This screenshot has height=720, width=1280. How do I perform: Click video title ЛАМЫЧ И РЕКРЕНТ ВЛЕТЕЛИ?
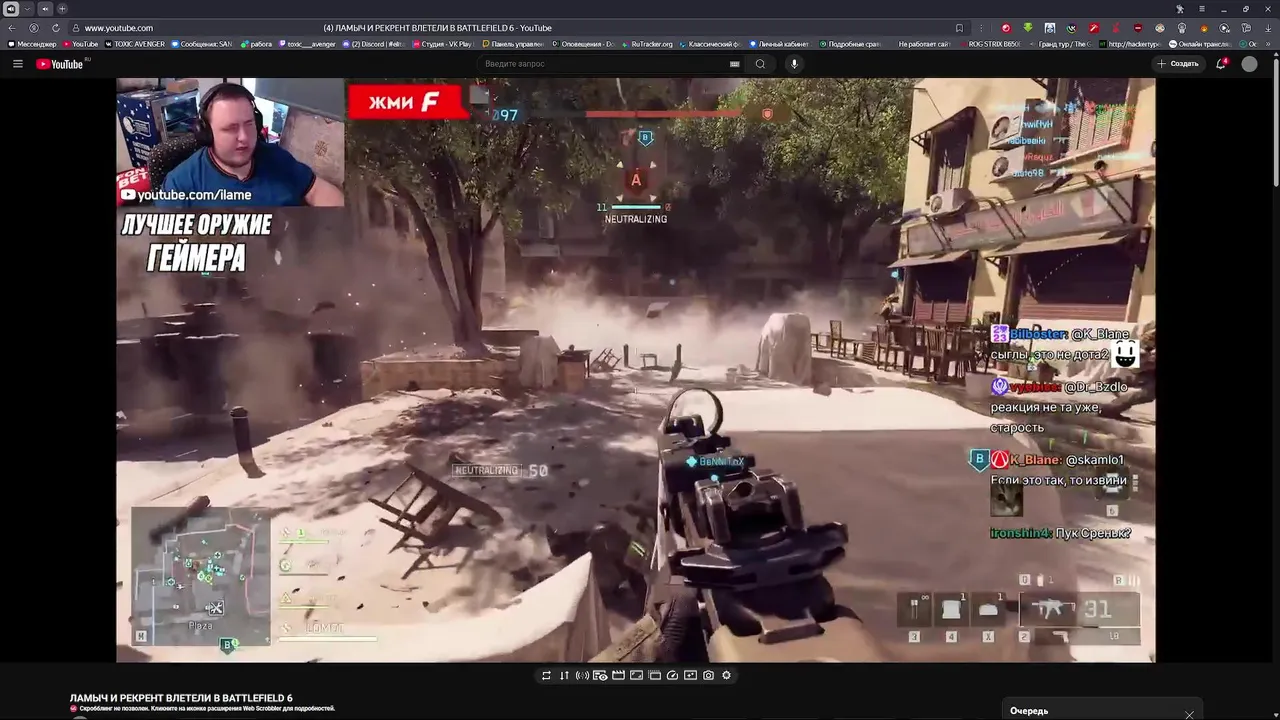(181, 698)
